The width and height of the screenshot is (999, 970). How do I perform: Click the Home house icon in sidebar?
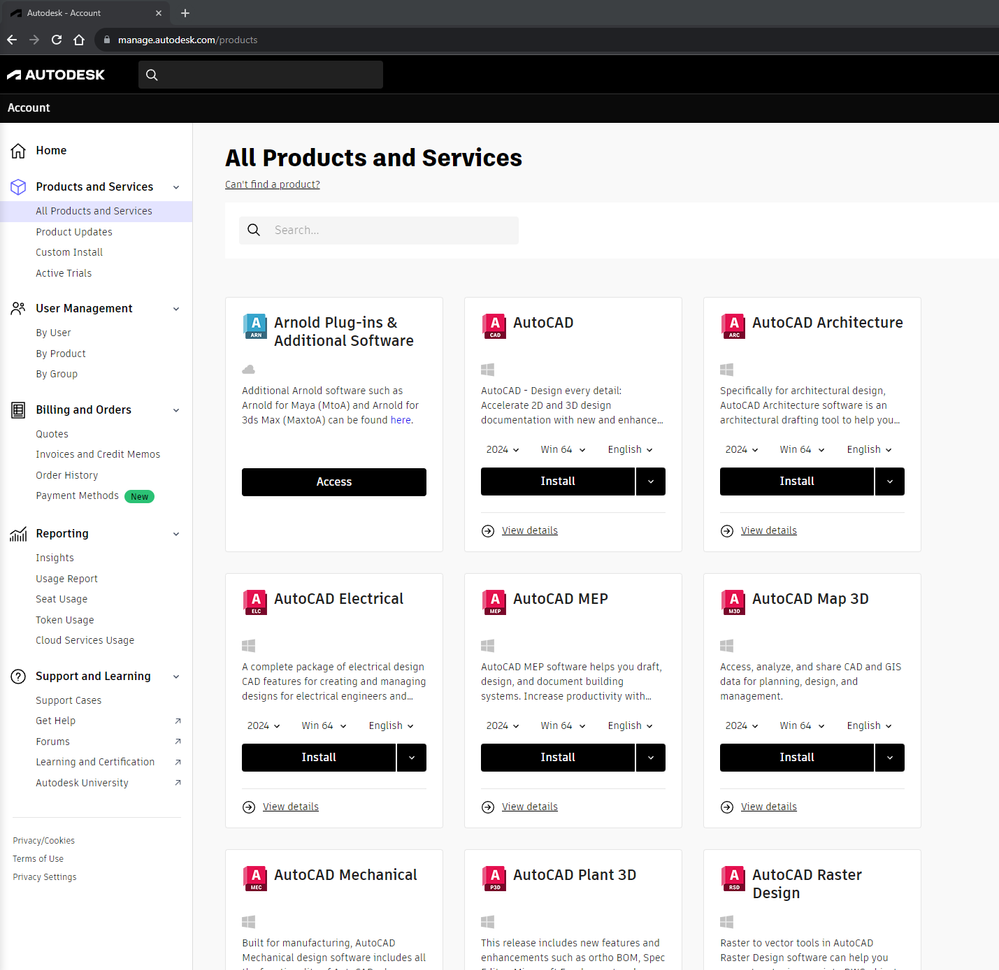pyautogui.click(x=18, y=150)
